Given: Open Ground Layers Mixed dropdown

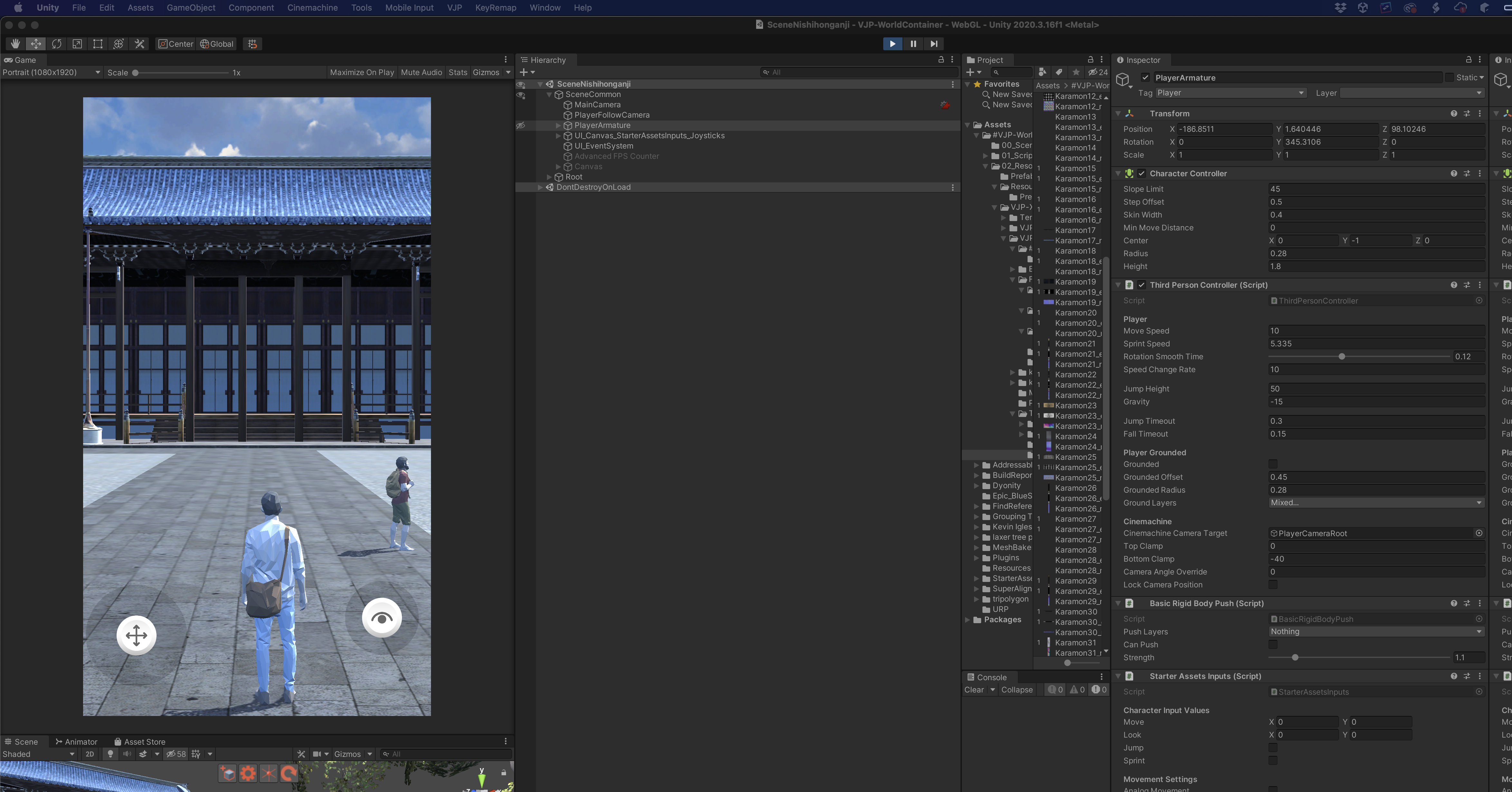Looking at the screenshot, I should coord(1376,503).
